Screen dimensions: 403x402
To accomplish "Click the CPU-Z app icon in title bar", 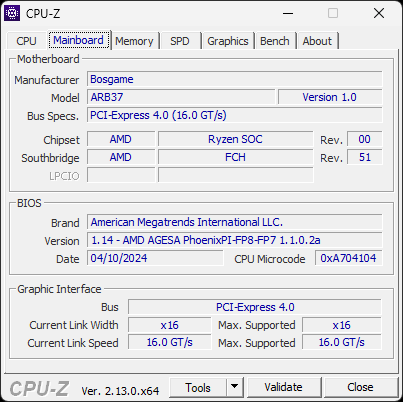I will coord(12,13).
